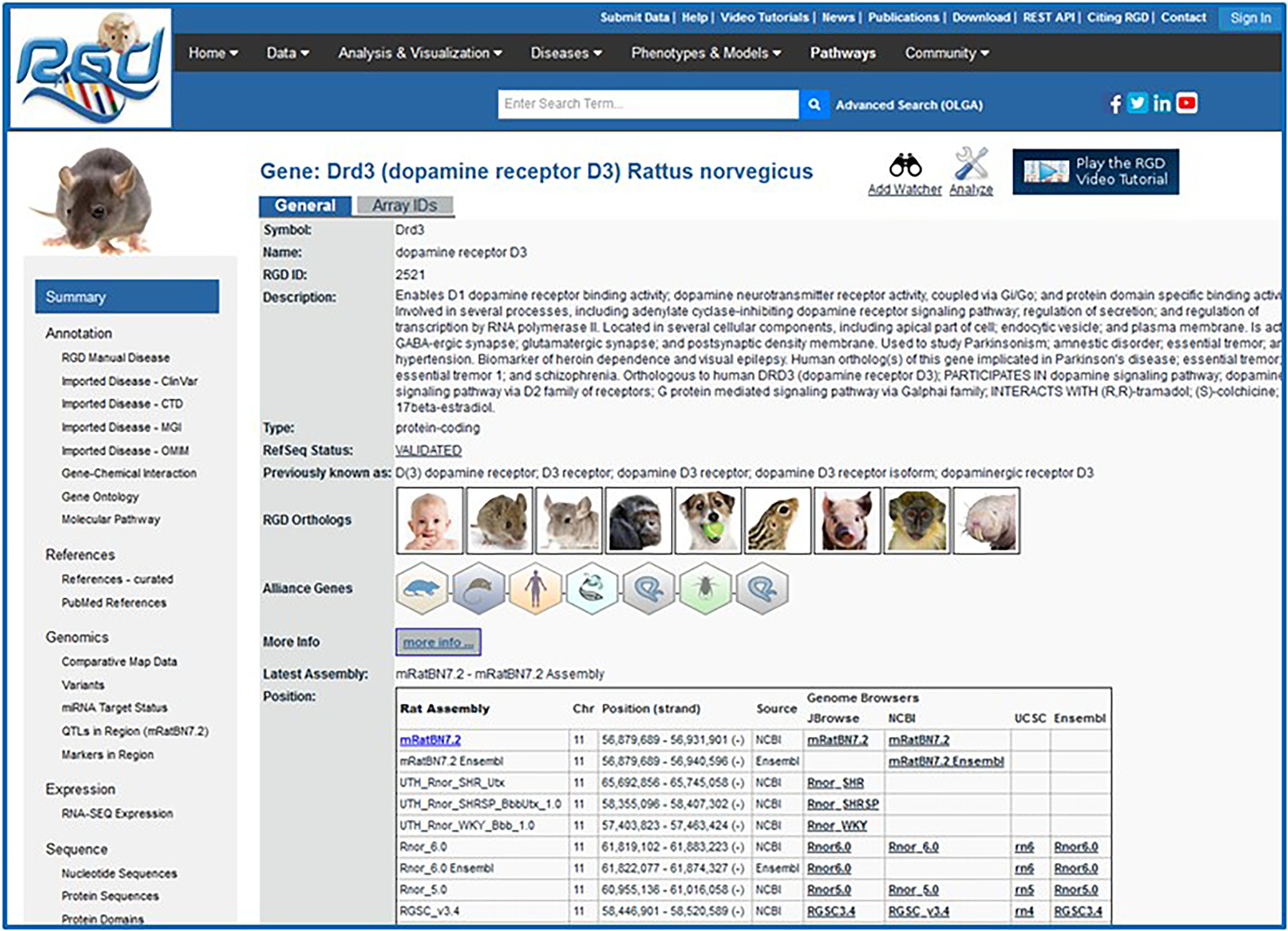The height and width of the screenshot is (931, 1288).
Task: Go to Comparative Map Data section
Action: 119,662
